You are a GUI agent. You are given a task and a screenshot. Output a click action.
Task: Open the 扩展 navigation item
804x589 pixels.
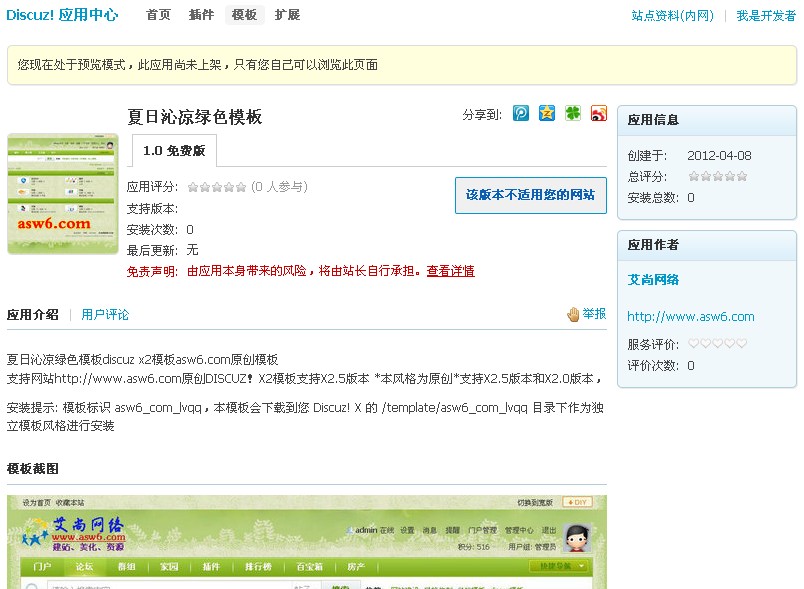click(x=287, y=15)
